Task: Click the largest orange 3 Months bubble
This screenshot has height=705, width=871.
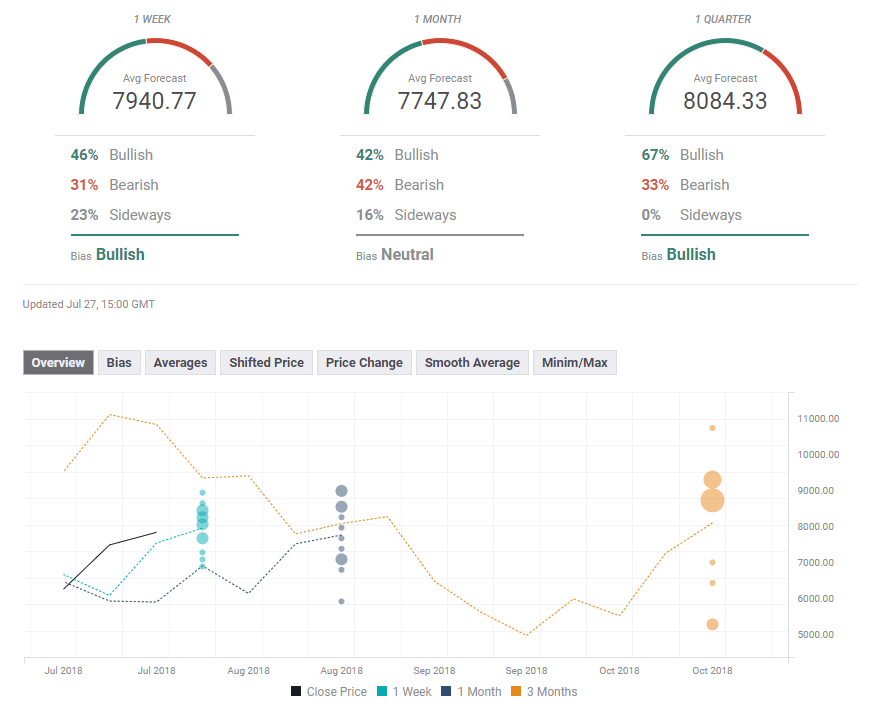Action: click(x=712, y=500)
